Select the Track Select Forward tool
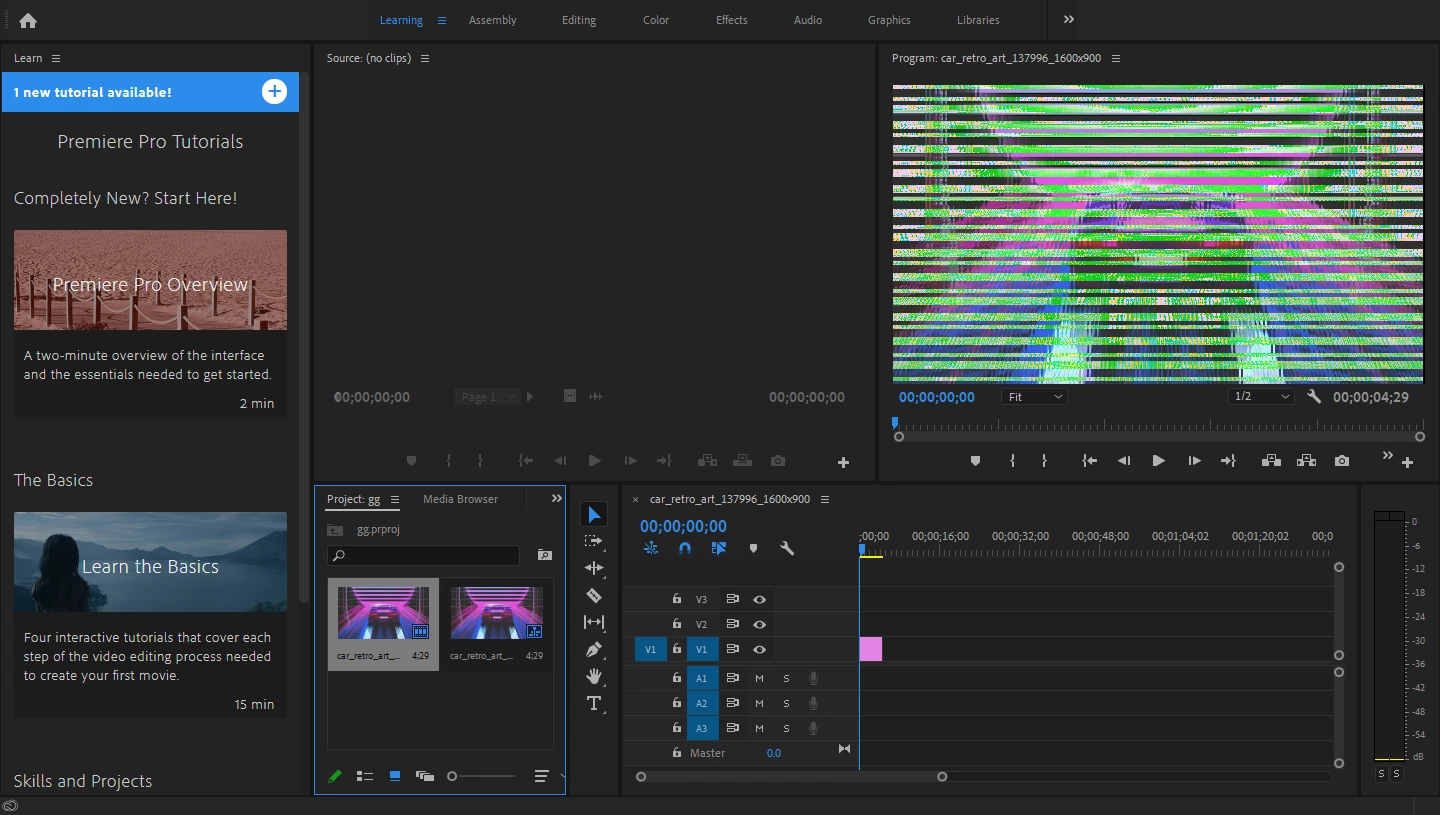This screenshot has width=1440, height=815. point(594,541)
